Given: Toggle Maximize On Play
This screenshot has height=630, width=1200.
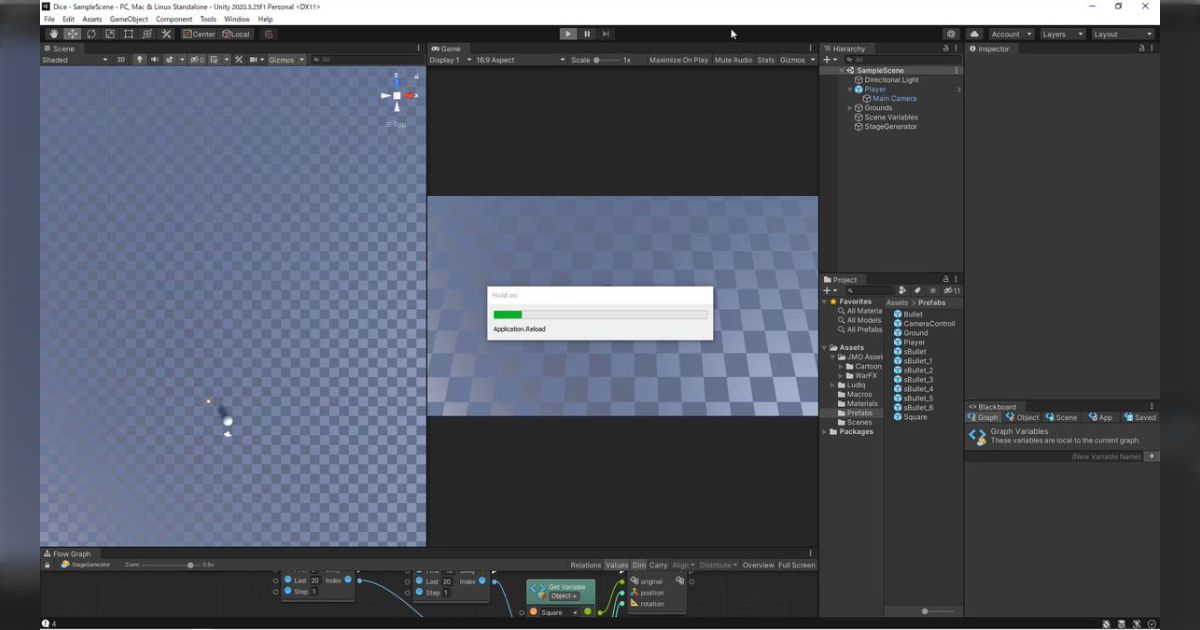Looking at the screenshot, I should point(678,60).
